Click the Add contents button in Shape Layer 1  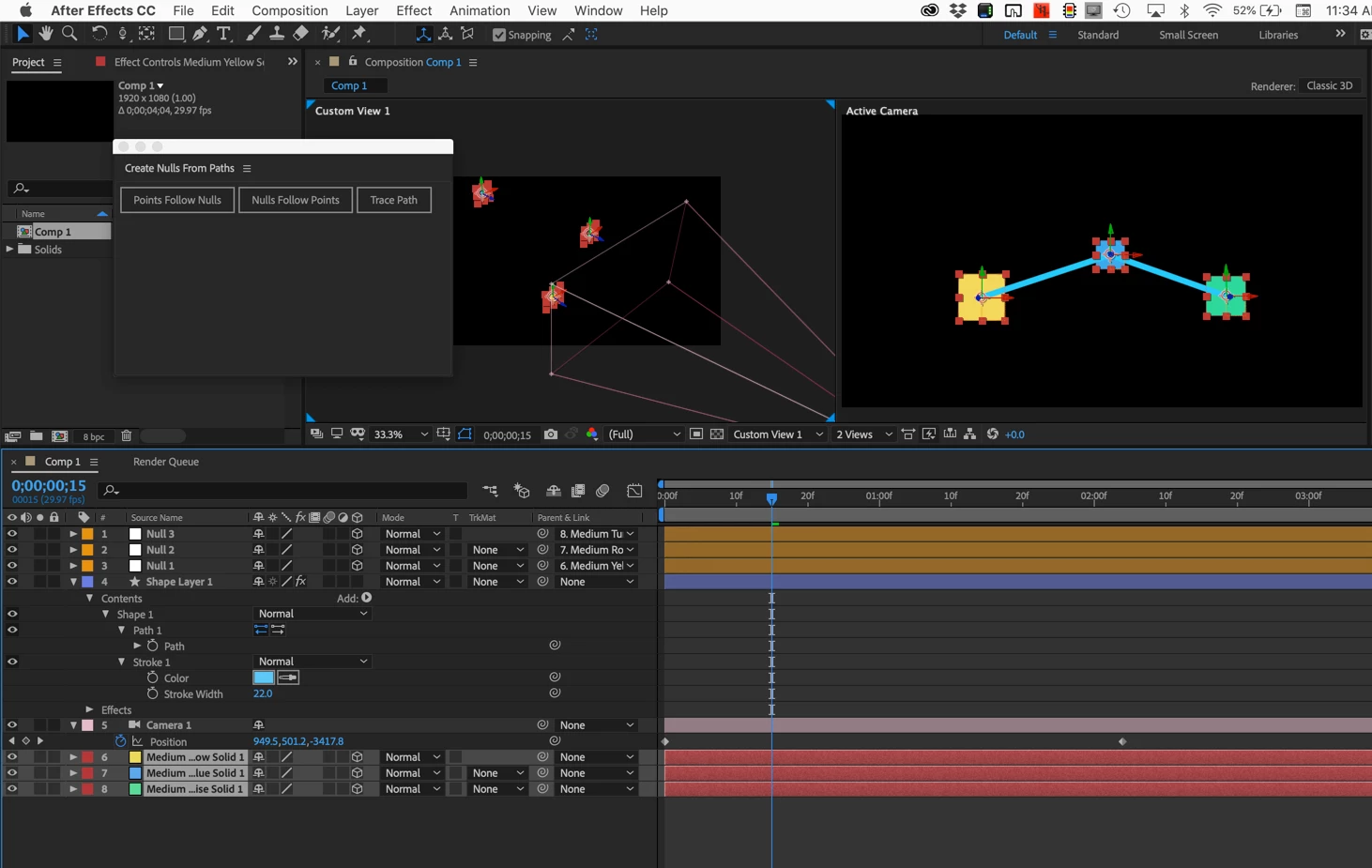[366, 598]
